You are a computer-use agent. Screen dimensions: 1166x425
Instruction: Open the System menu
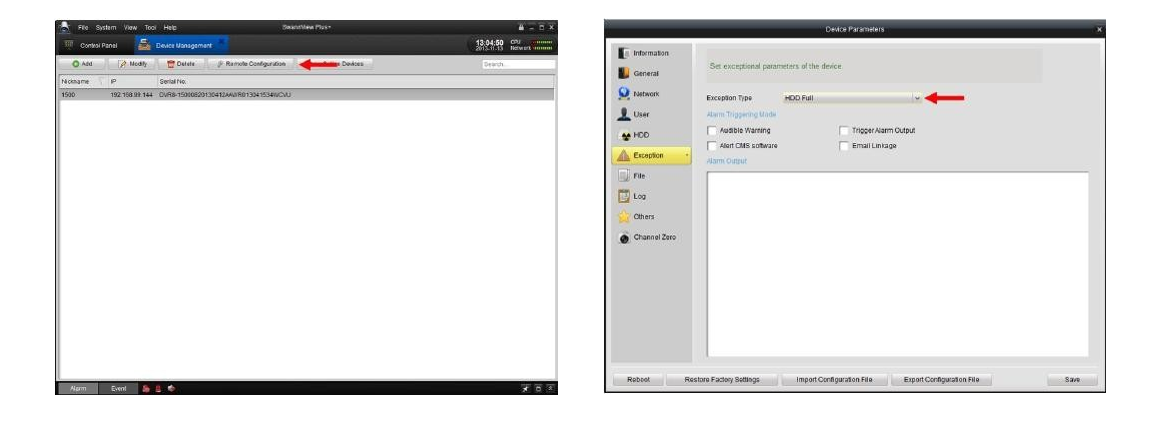pos(106,26)
